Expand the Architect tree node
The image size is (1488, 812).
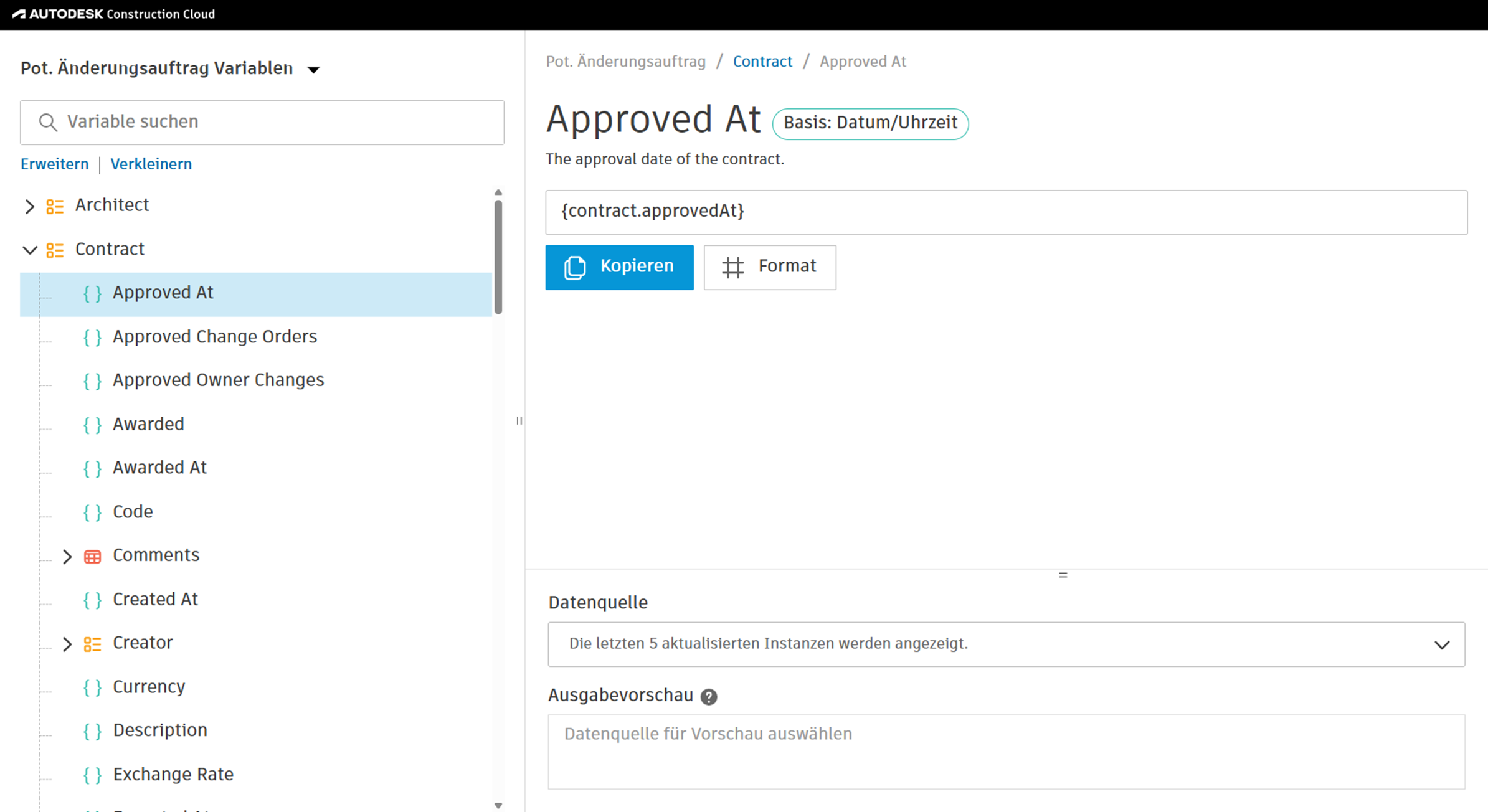coord(29,206)
